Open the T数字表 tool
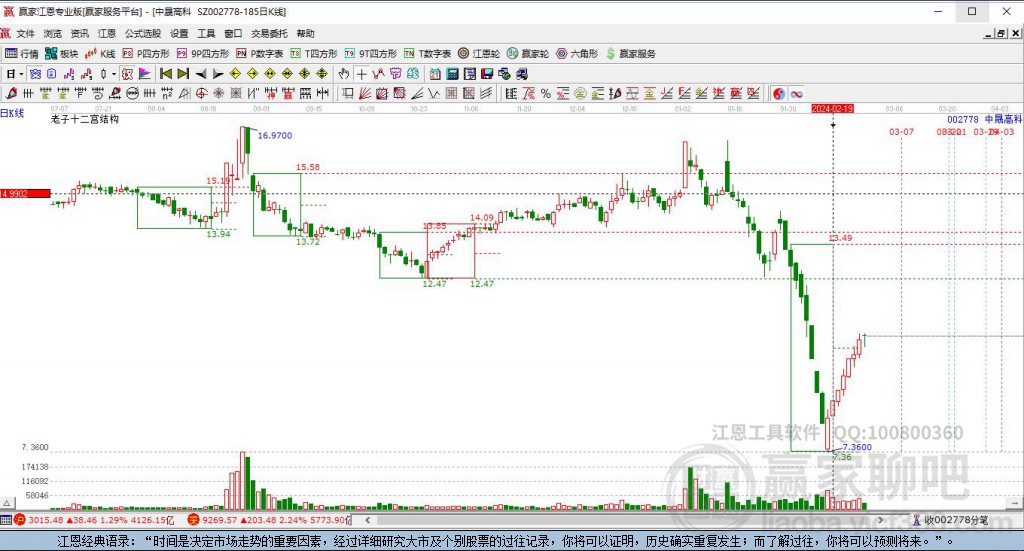Viewport: 1024px width, 551px height. tap(427, 54)
